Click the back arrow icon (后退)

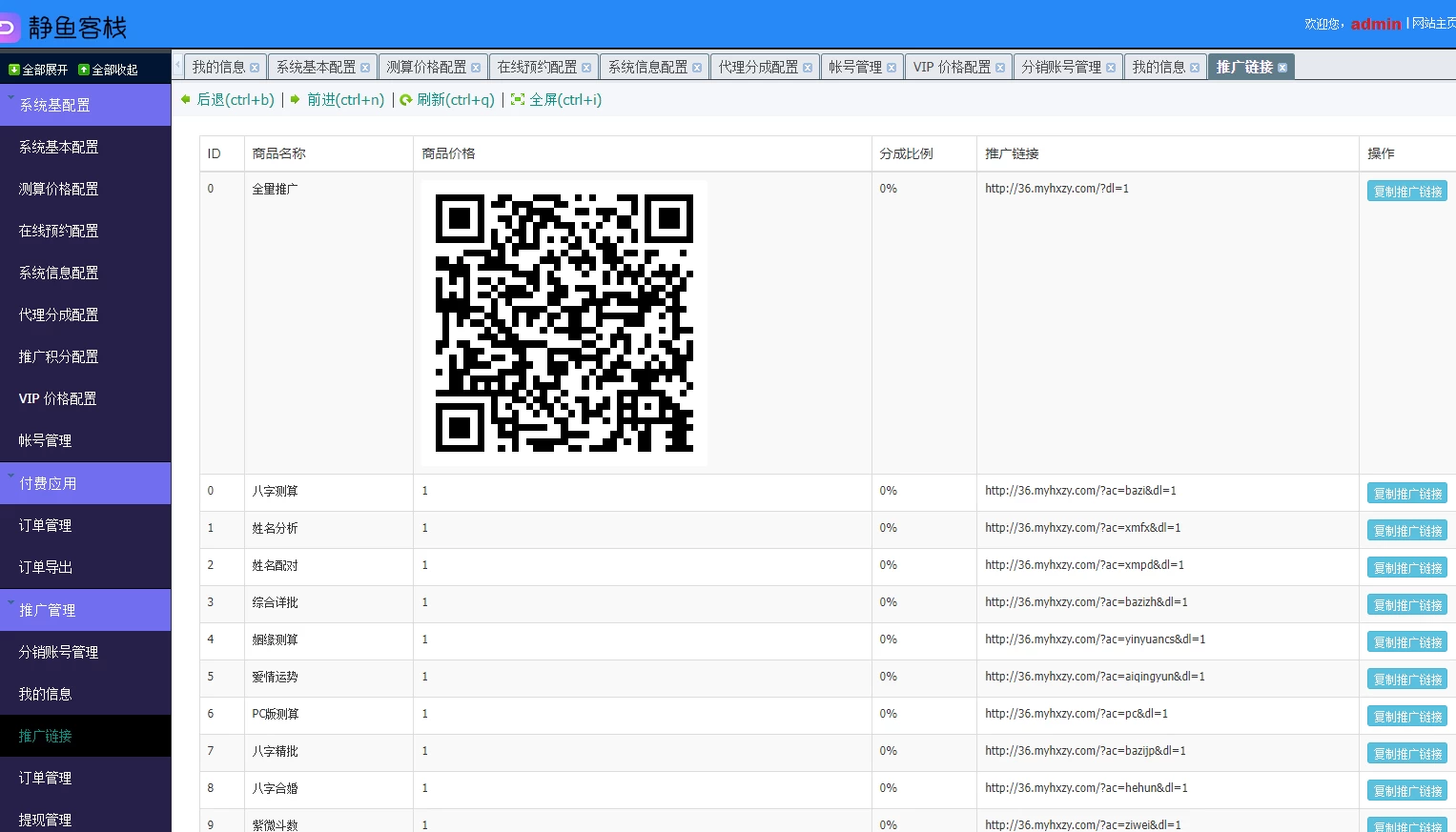(186, 100)
